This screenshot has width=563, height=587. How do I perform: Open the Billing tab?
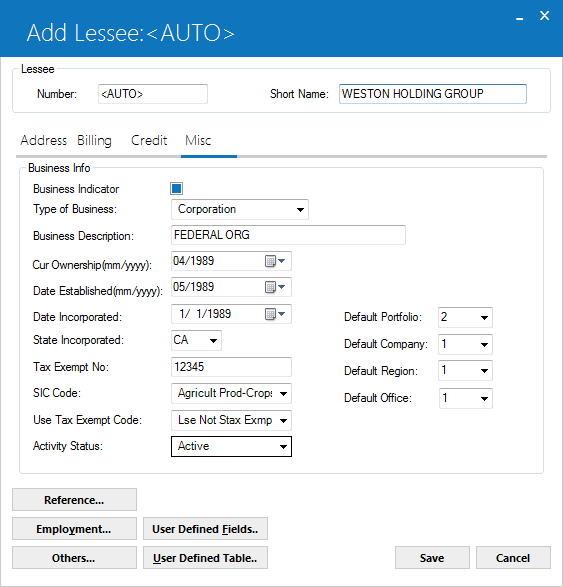tap(94, 140)
